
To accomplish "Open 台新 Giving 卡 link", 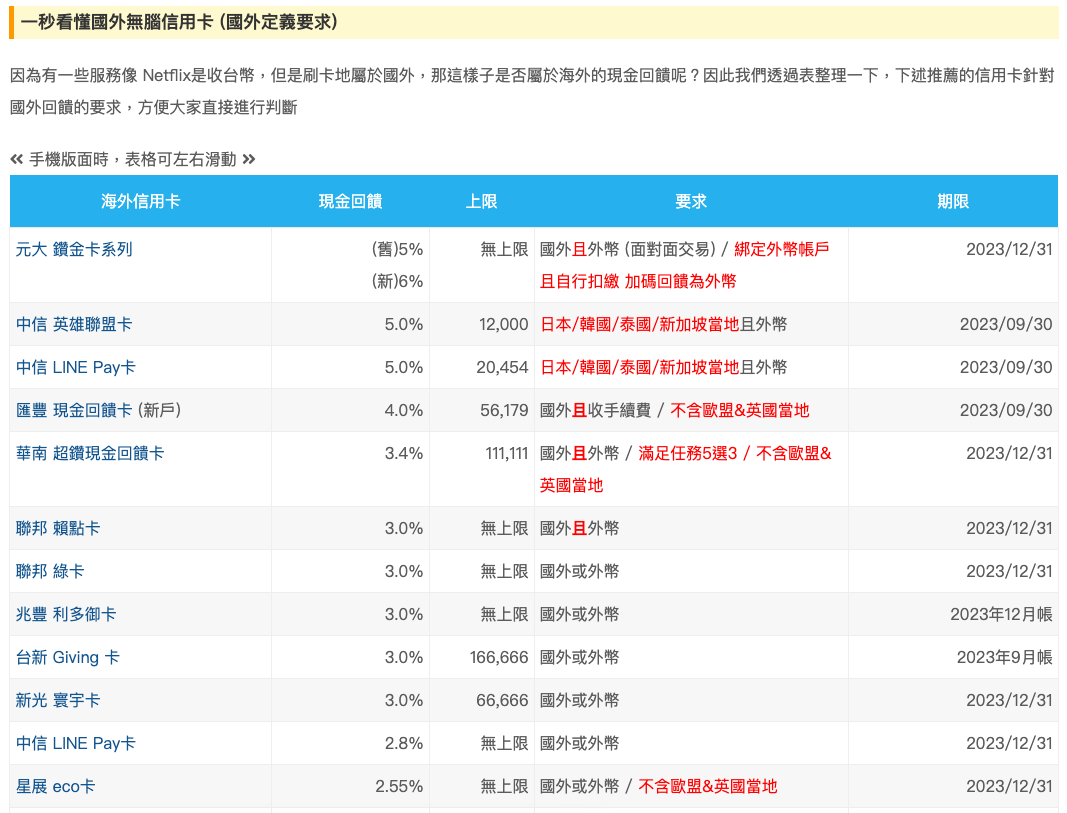I will pyautogui.click(x=67, y=657).
